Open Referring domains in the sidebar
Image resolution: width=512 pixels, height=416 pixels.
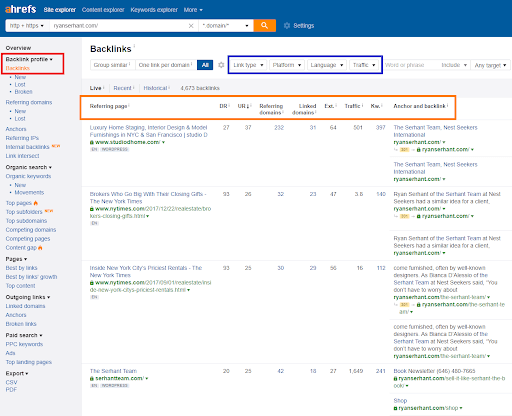pyautogui.click(x=29, y=102)
